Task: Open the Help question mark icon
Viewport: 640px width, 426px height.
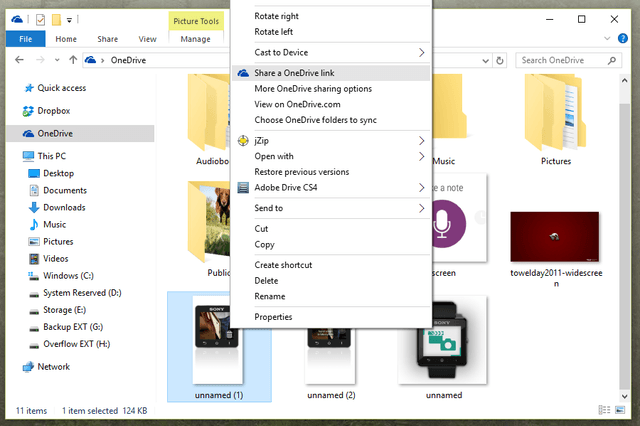Action: point(623,38)
